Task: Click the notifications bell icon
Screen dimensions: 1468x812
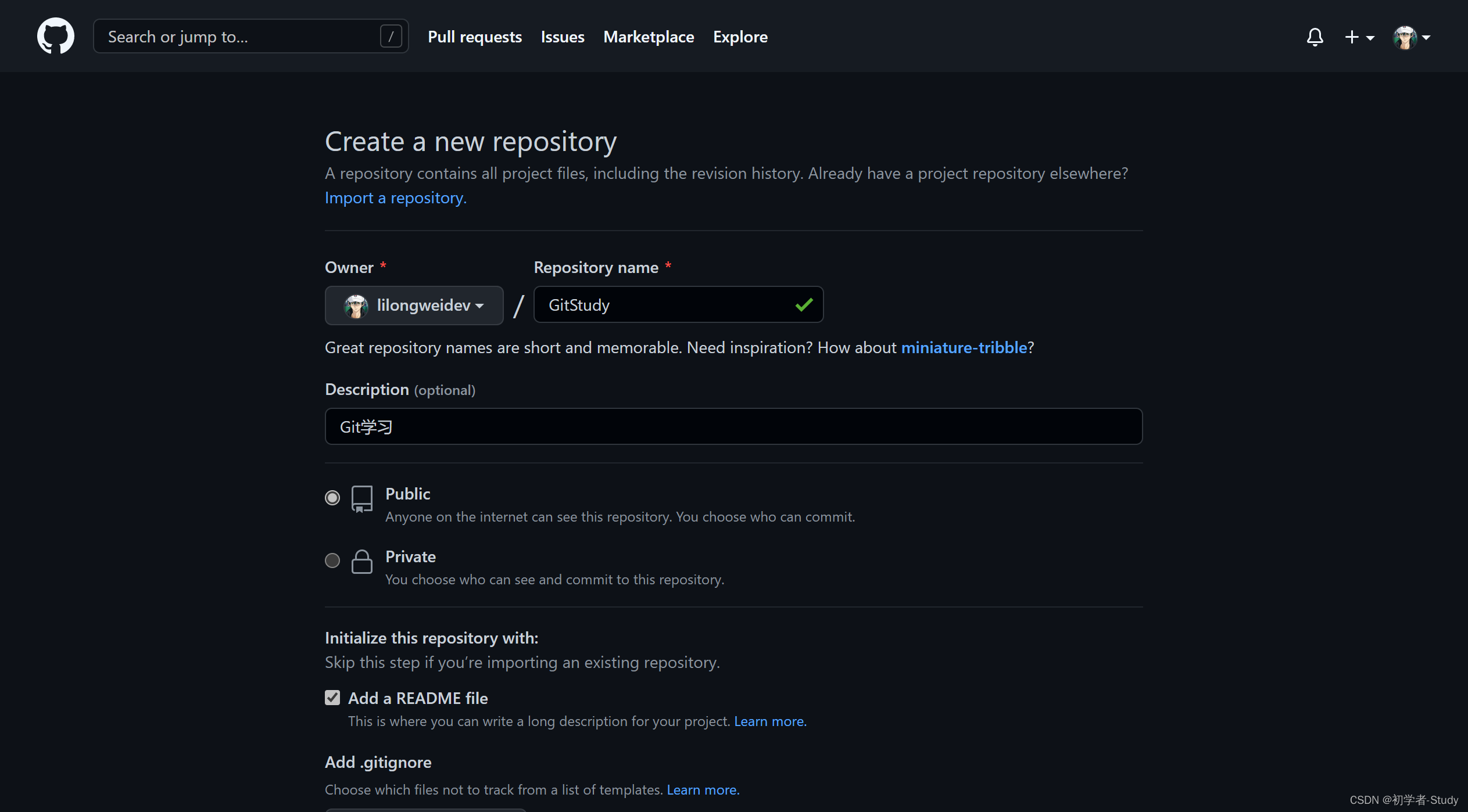Action: (1314, 36)
